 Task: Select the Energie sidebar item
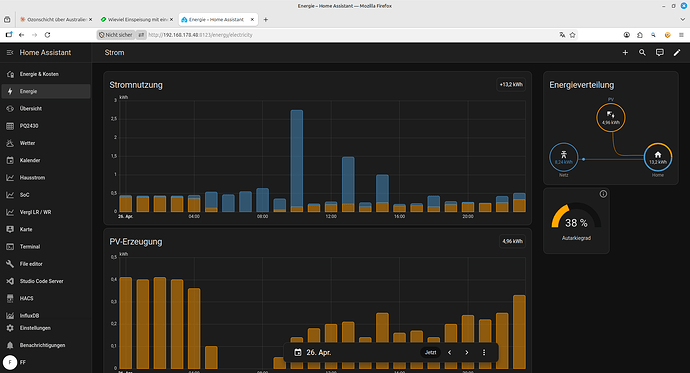pos(46,91)
